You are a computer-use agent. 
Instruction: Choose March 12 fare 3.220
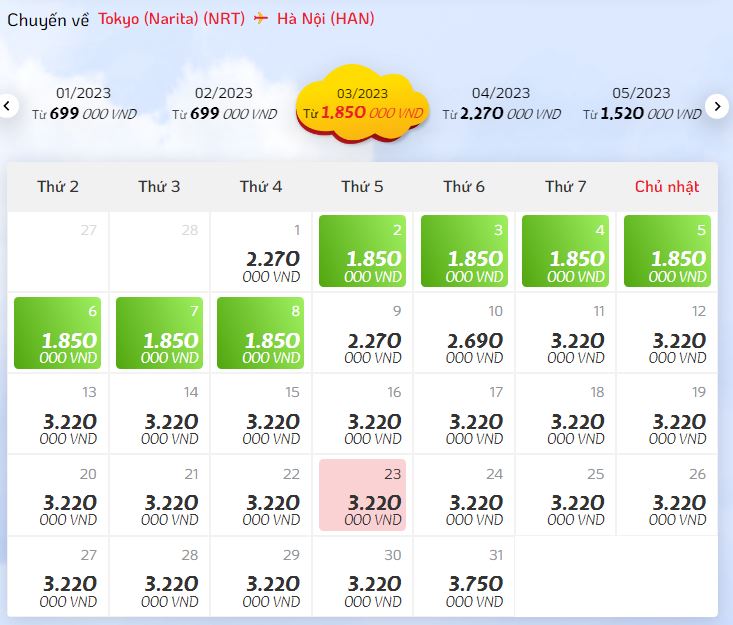(x=667, y=333)
